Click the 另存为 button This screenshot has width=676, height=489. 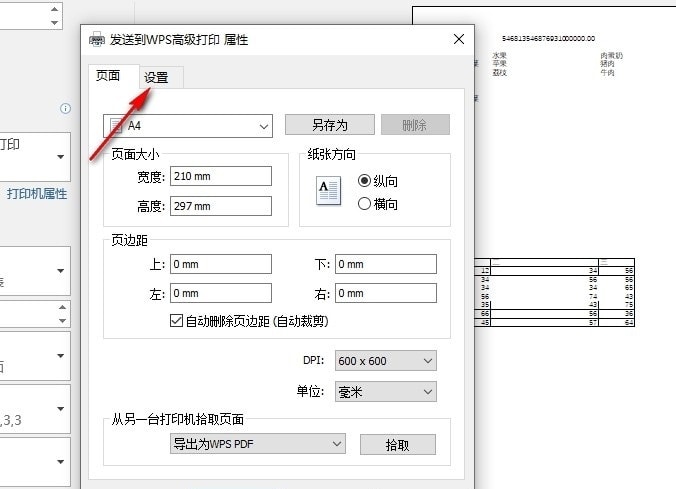pyautogui.click(x=329, y=125)
